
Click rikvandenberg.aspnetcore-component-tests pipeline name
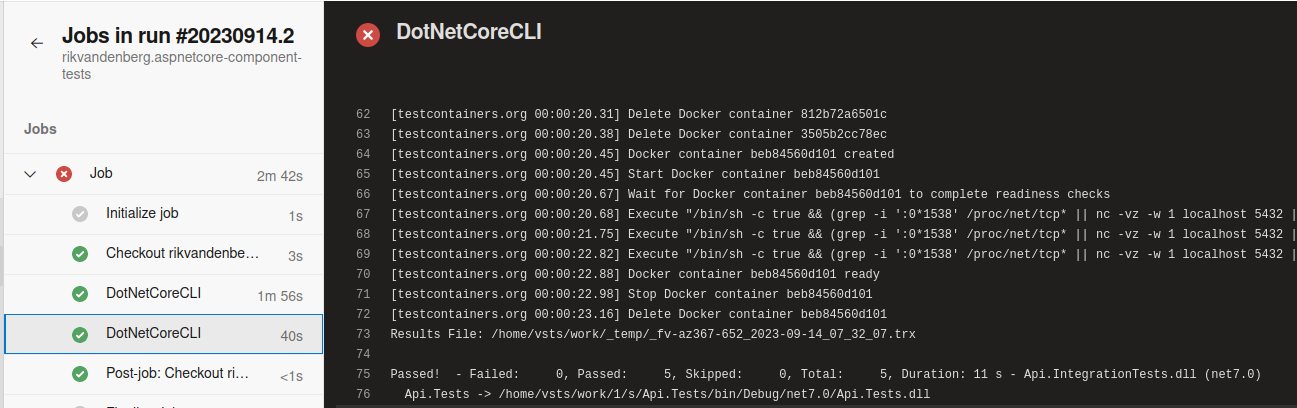(181, 66)
